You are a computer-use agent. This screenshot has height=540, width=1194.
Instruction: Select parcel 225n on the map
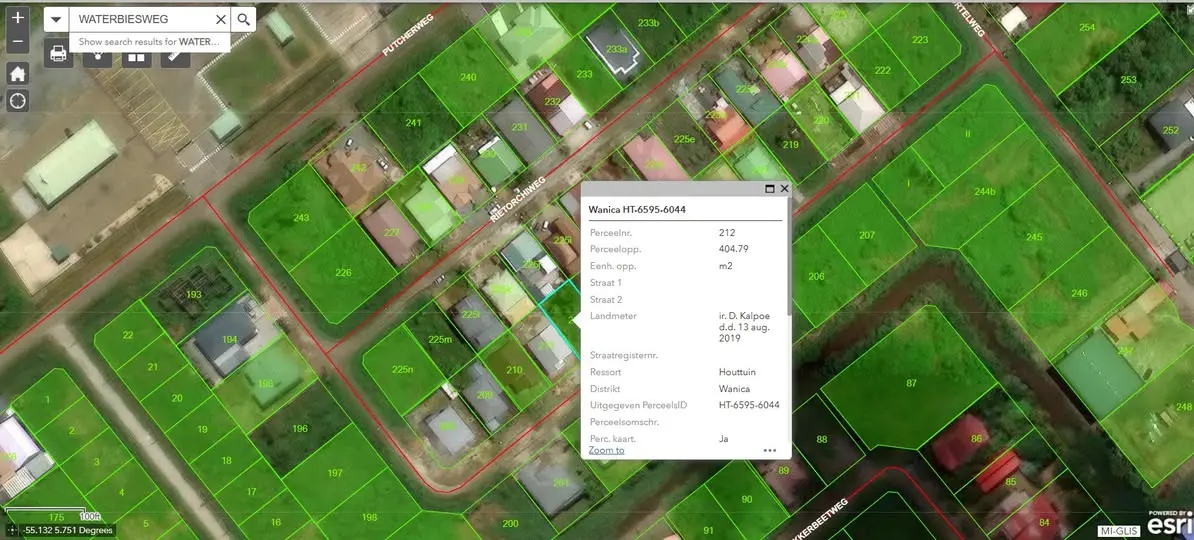click(x=402, y=369)
